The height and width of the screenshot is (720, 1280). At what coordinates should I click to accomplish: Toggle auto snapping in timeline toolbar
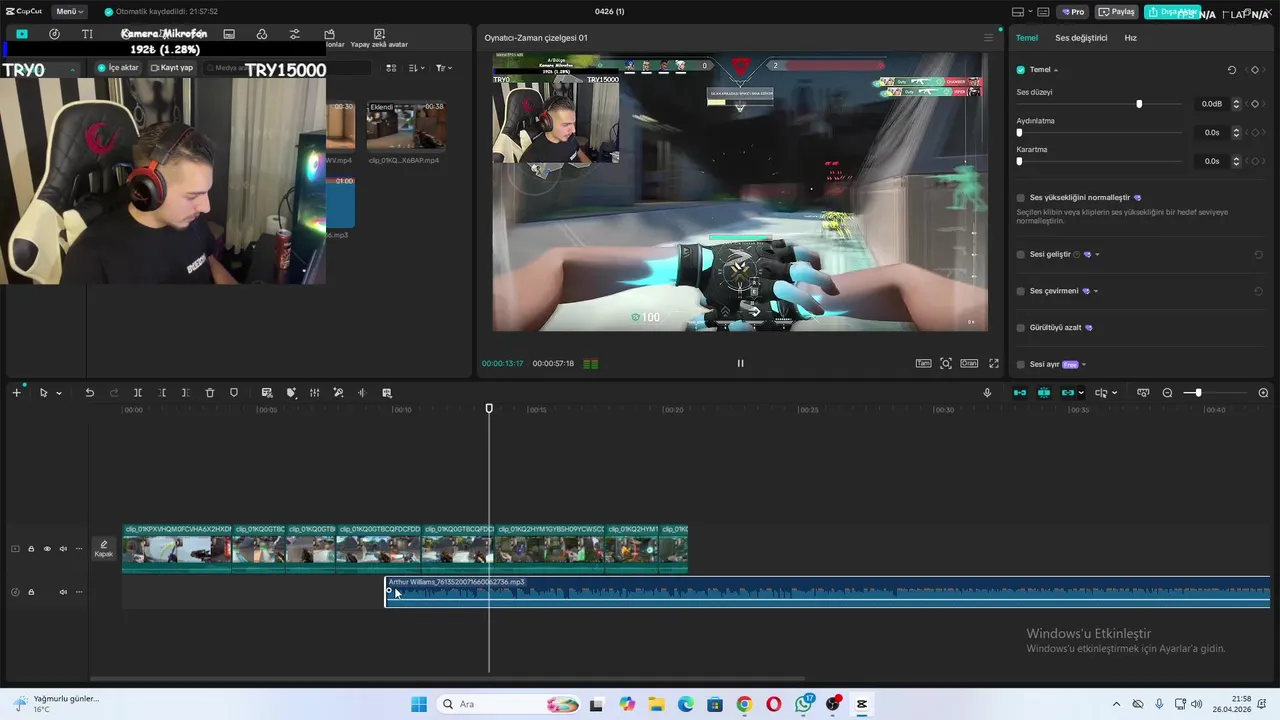[1044, 393]
